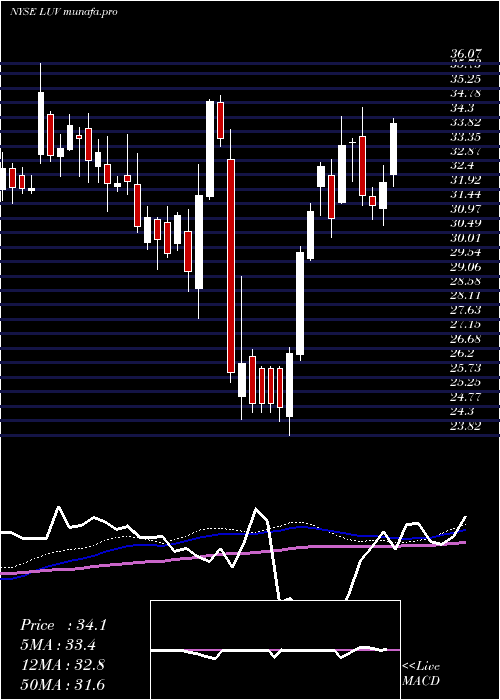Click the 50MA : 31.6 readout

tap(63, 684)
